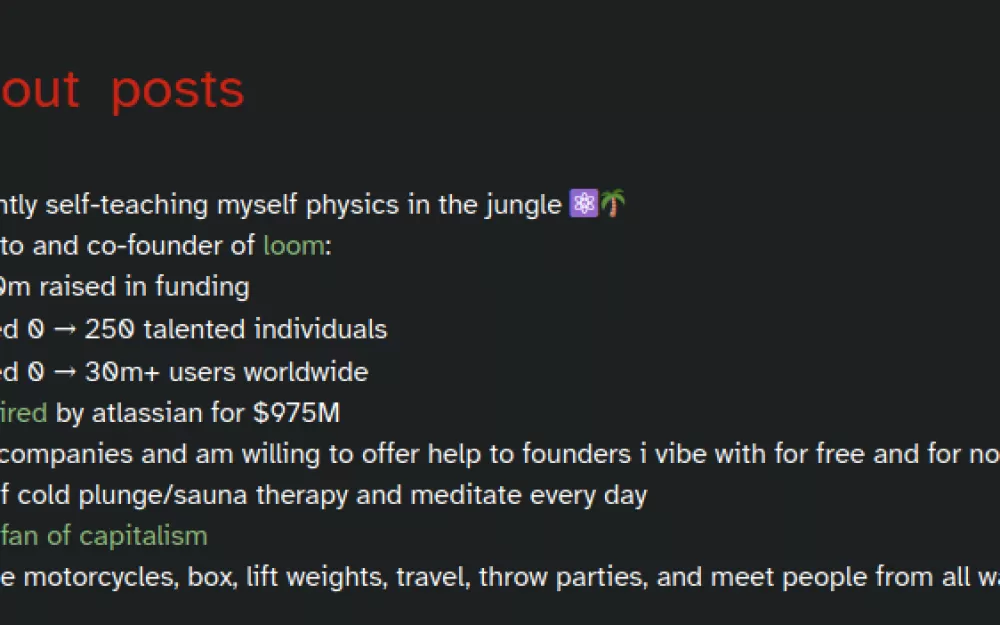Image resolution: width=1000 pixels, height=625 pixels.
Task: Follow the green loom link
Action: (293, 246)
